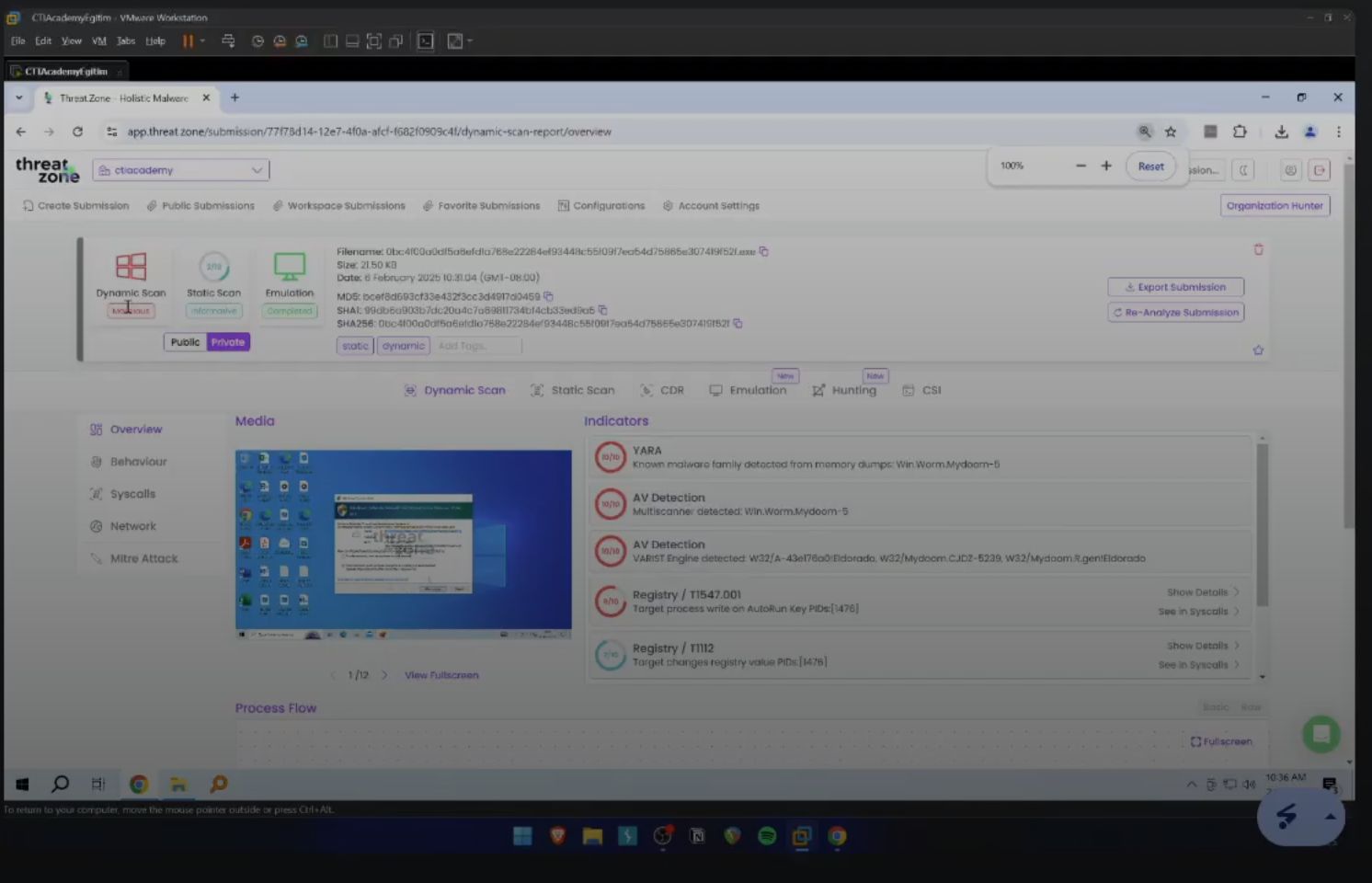Switch to the Static Scan tab
This screenshot has height=883, width=1372.
point(573,390)
